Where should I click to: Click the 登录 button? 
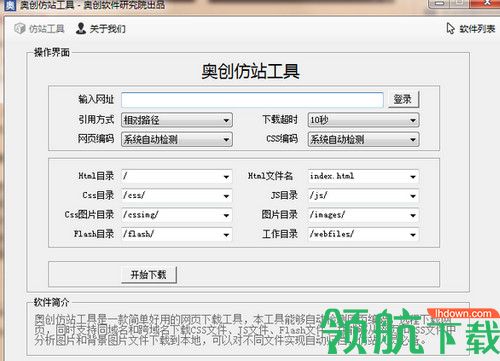click(x=403, y=99)
